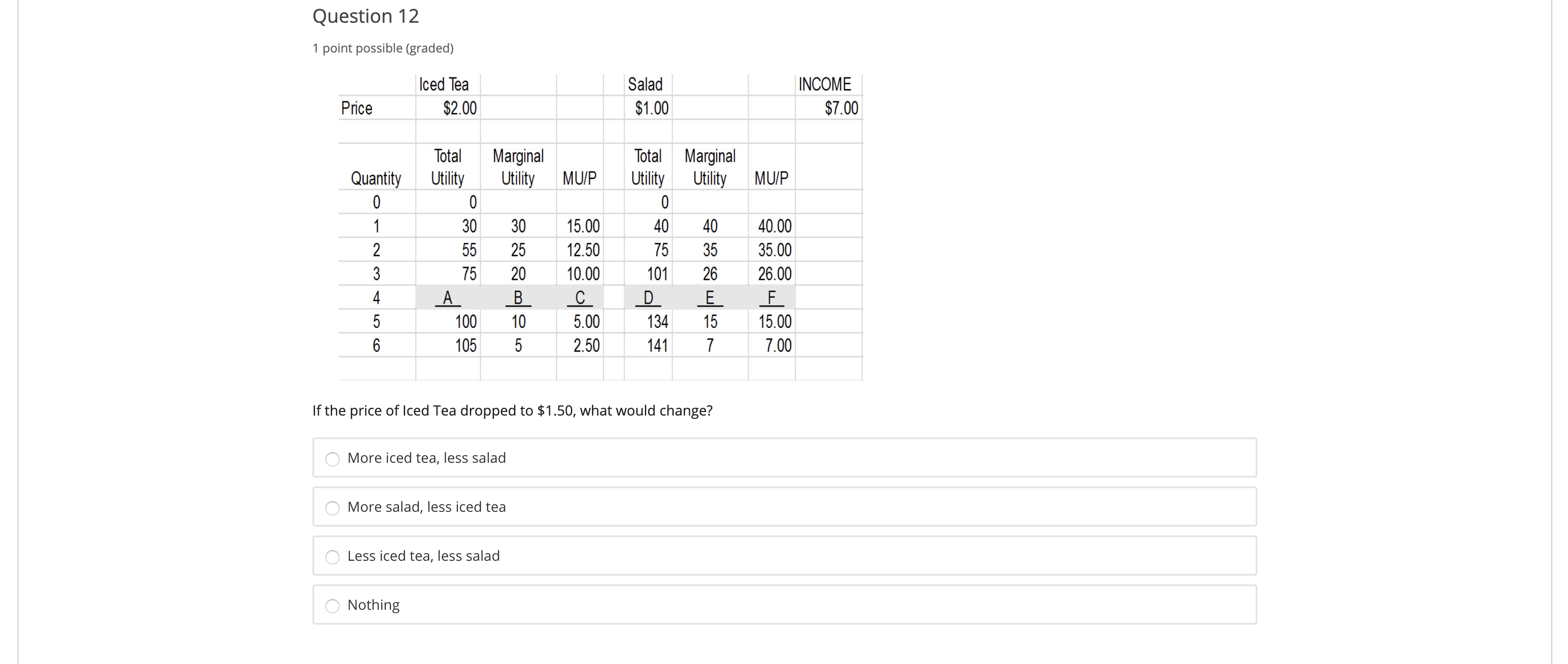Click the INCOME header in the table

tap(825, 84)
